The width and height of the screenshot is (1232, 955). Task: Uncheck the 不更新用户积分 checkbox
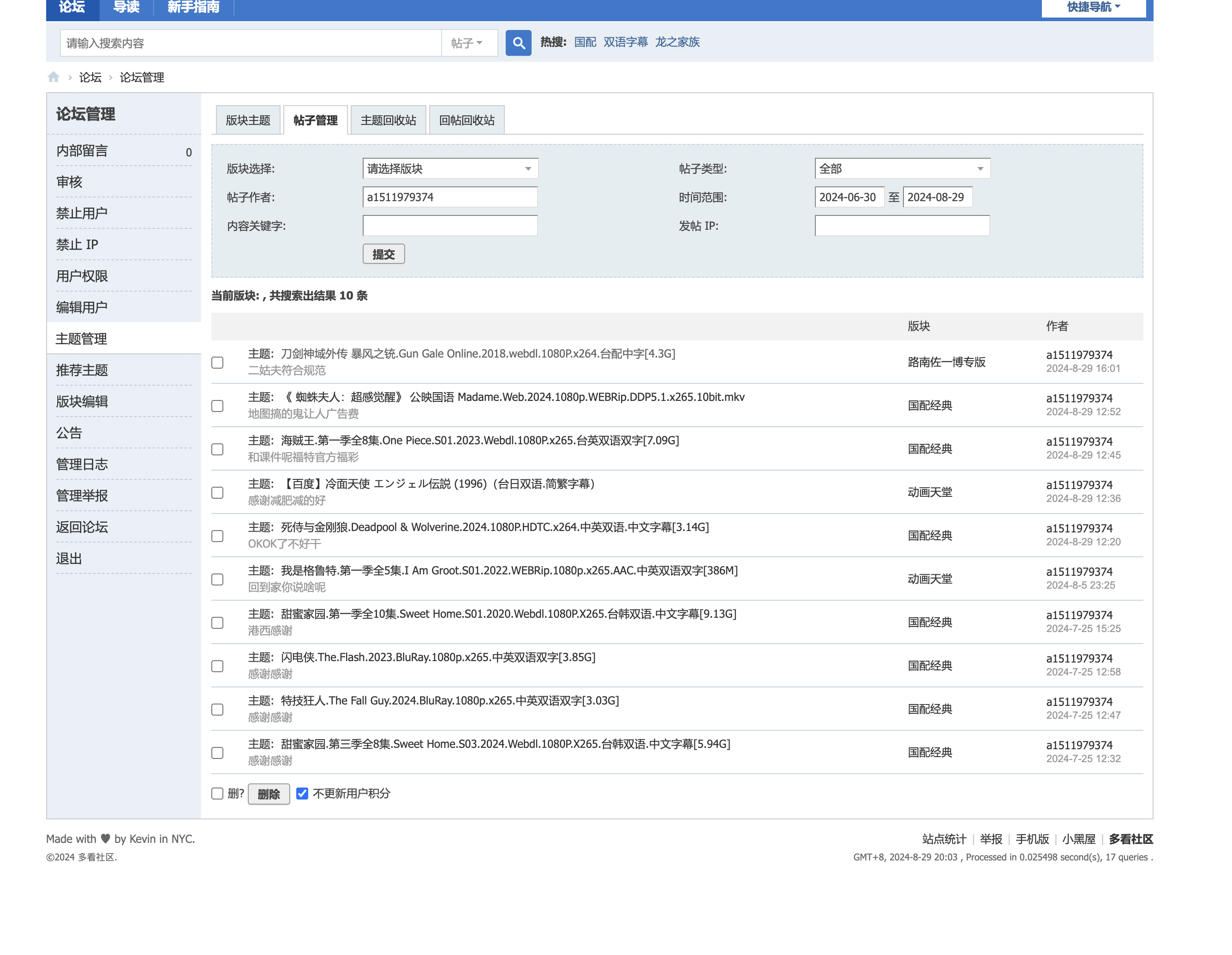302,794
